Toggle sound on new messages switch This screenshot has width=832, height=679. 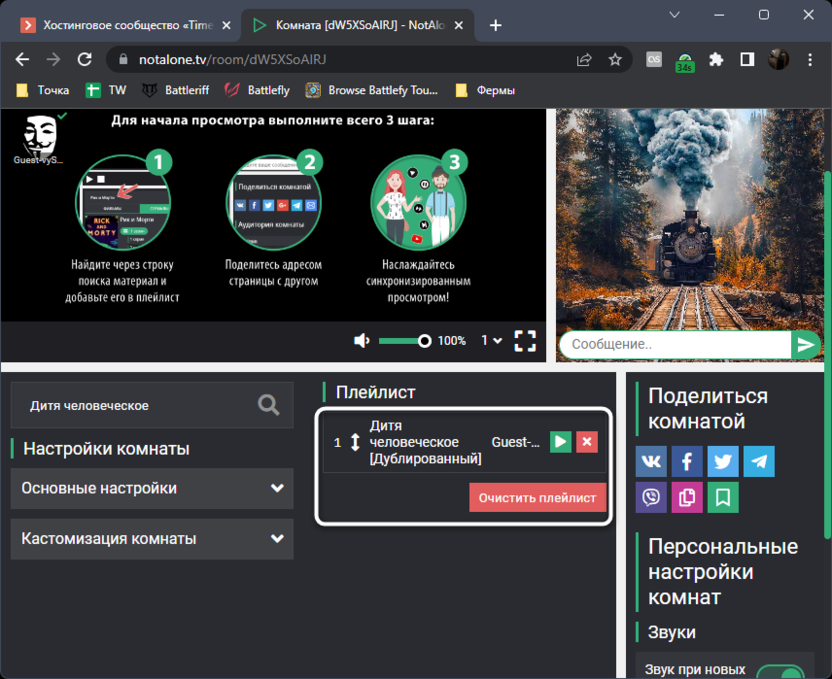tap(780, 672)
